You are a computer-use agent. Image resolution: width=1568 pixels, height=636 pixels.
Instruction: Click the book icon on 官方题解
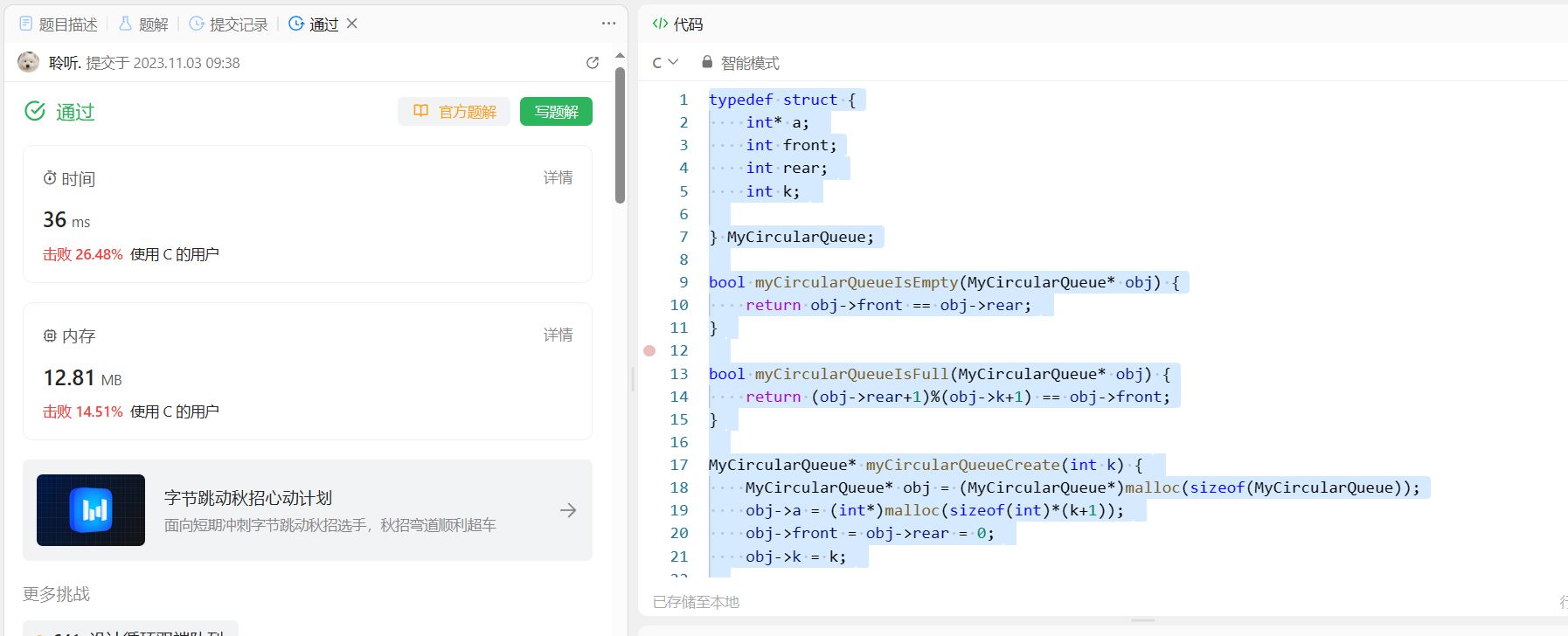coord(420,111)
